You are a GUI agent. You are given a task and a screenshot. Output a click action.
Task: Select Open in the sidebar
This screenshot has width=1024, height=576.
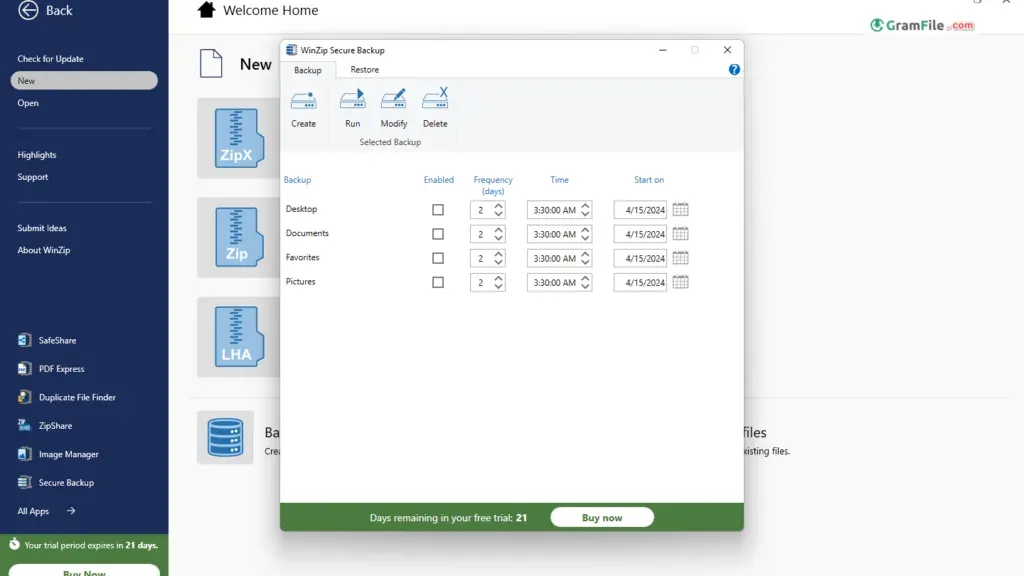[27, 103]
